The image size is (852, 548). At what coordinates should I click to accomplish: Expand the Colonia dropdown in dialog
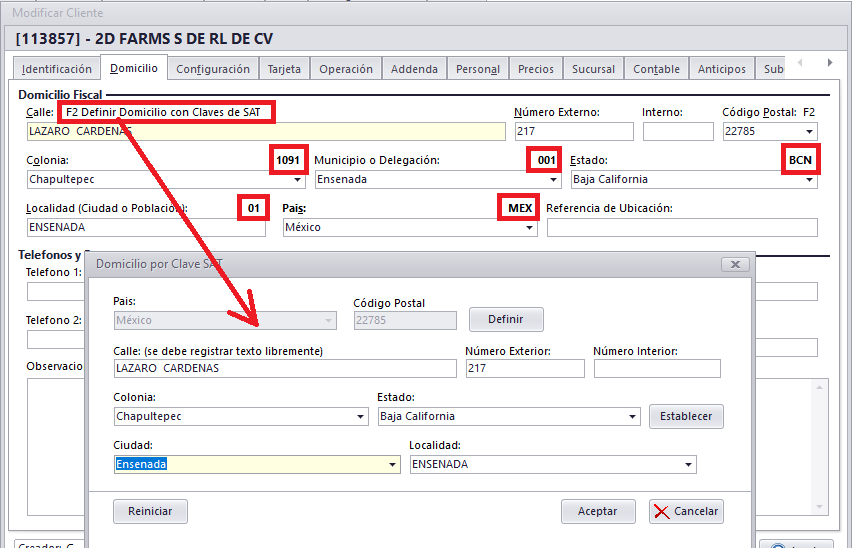(360, 417)
